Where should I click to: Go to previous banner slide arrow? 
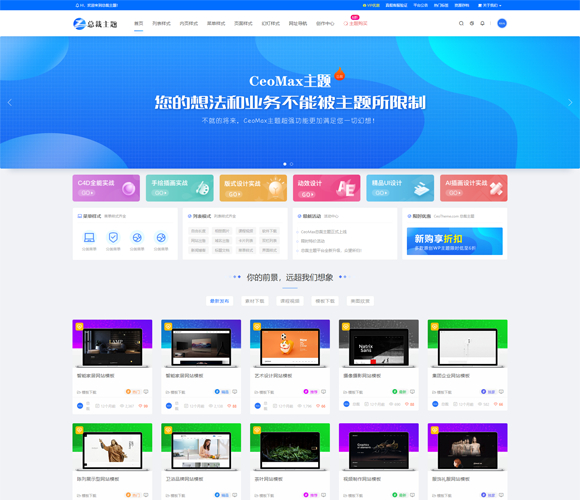tap(10, 102)
